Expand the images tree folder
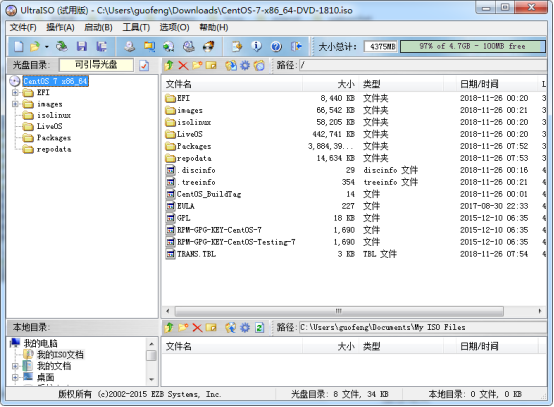The image size is (554, 407). 15,104
